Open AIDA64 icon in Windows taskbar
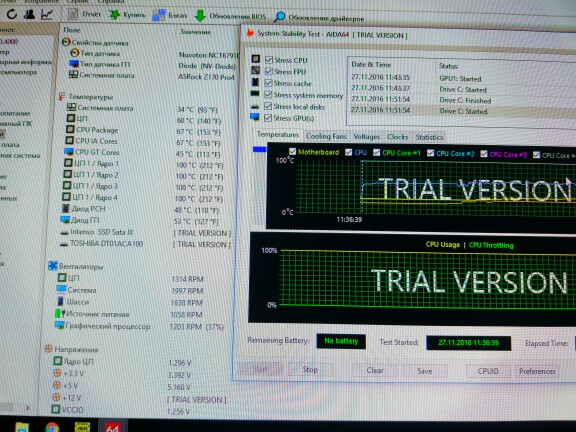The image size is (576, 432). [x=112, y=427]
